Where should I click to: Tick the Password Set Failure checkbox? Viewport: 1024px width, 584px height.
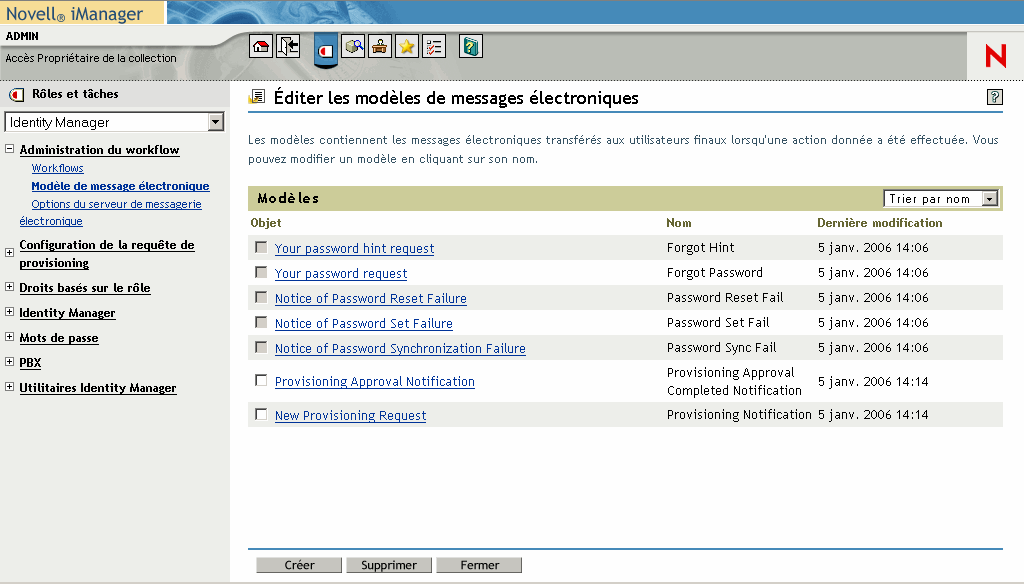pos(261,322)
